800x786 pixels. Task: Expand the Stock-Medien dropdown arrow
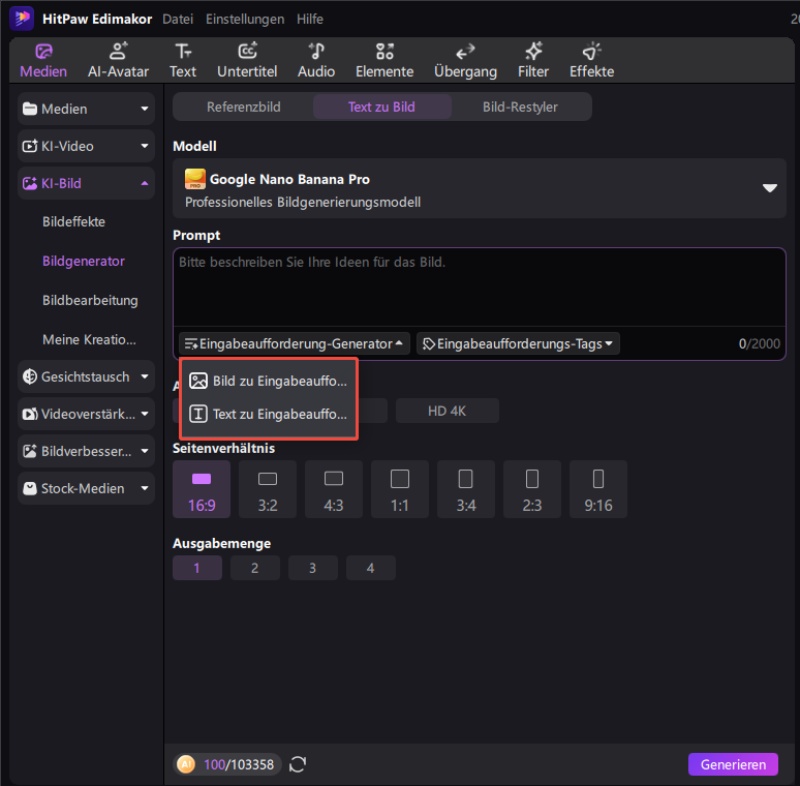tap(144, 488)
